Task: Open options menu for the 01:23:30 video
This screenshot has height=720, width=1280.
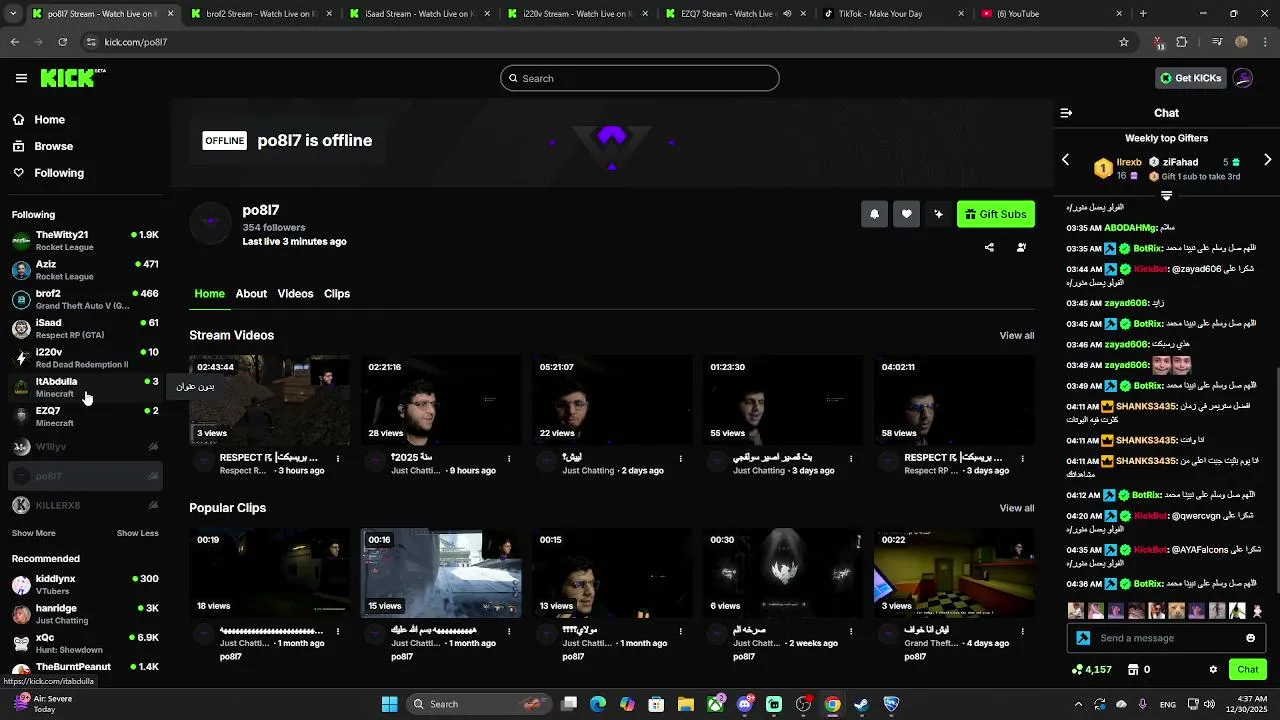Action: coord(851,459)
